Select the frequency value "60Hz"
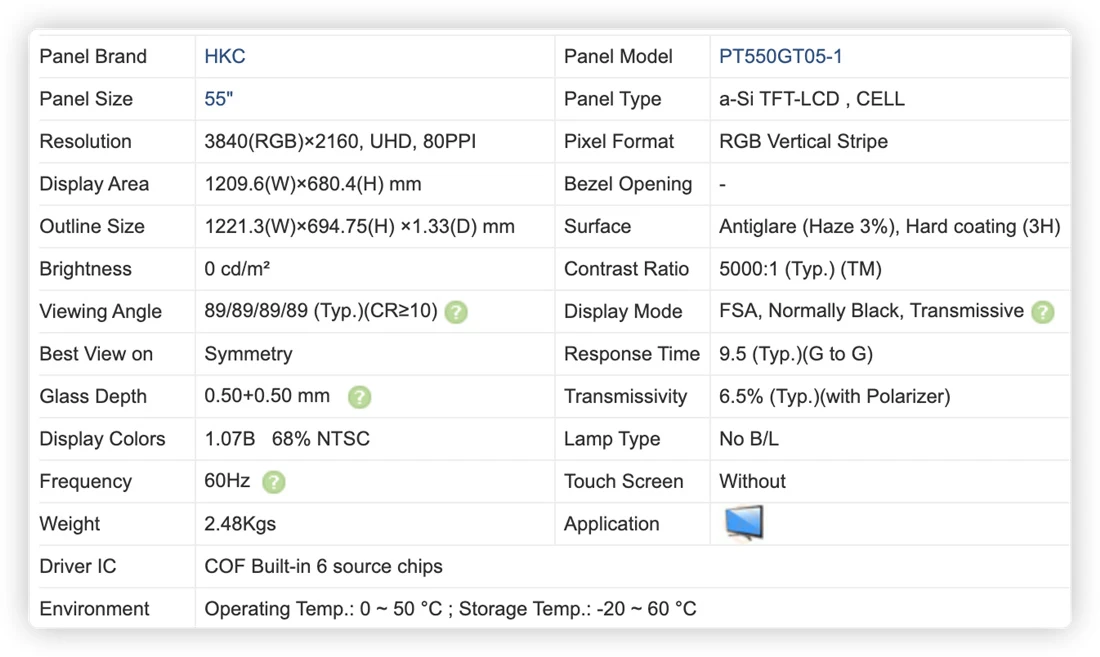 pyautogui.click(x=227, y=481)
